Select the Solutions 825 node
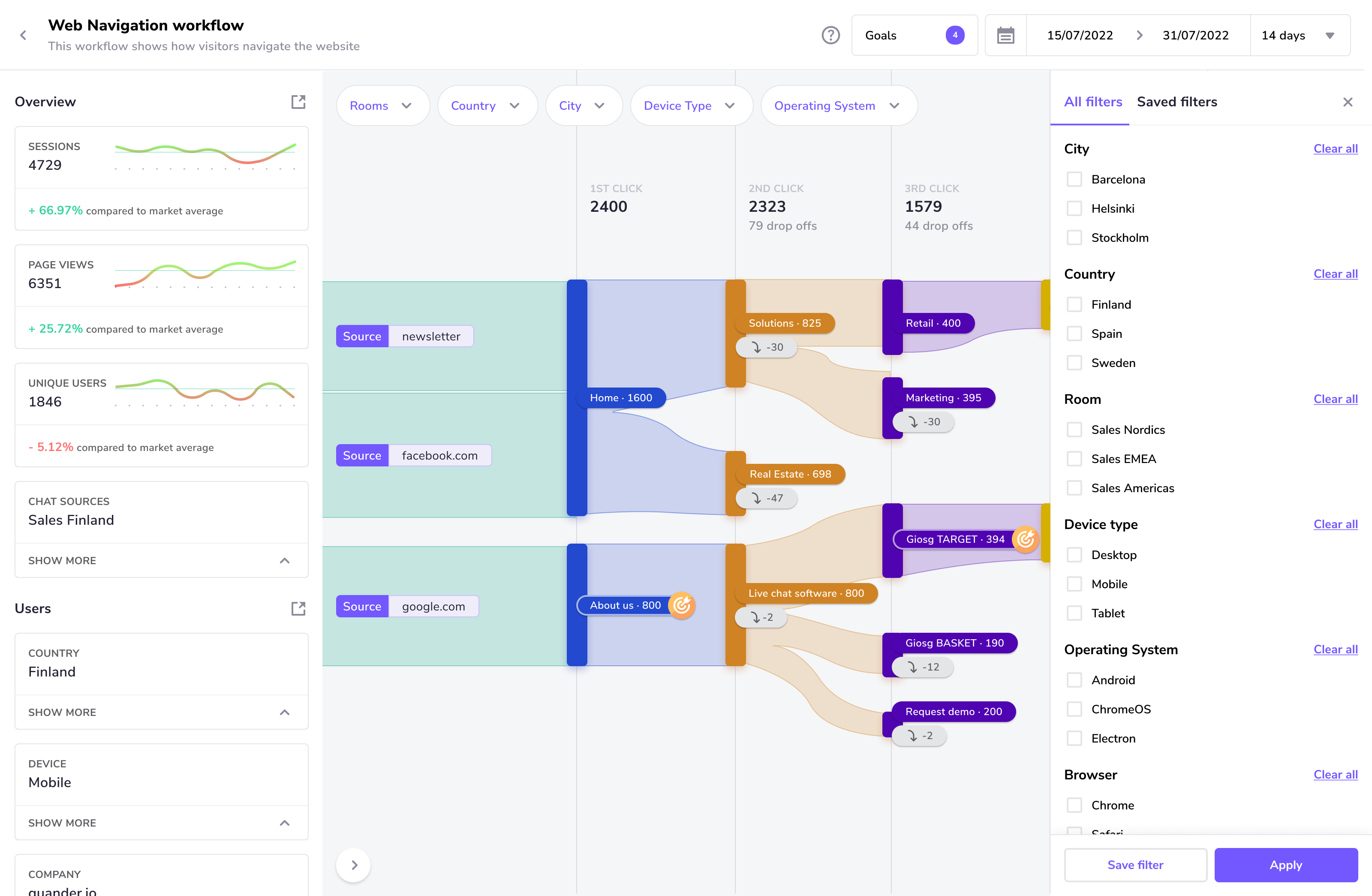Image resolution: width=1372 pixels, height=896 pixels. 784,323
